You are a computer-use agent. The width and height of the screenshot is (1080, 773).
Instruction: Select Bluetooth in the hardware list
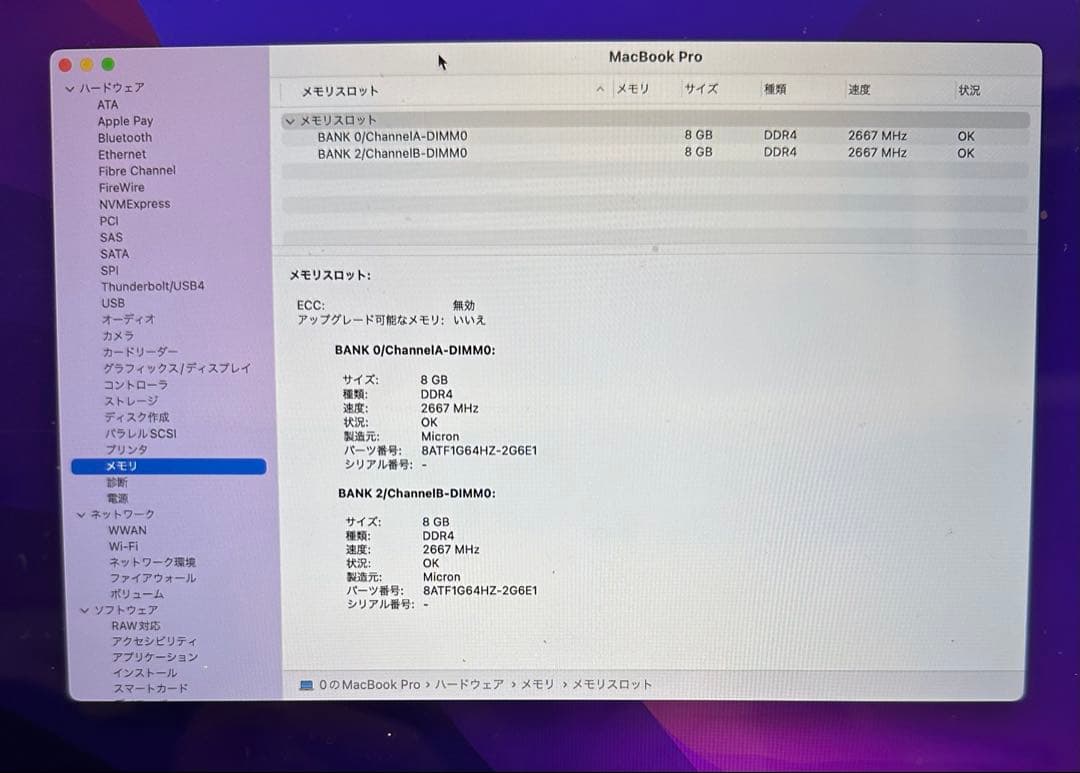click(x=124, y=137)
